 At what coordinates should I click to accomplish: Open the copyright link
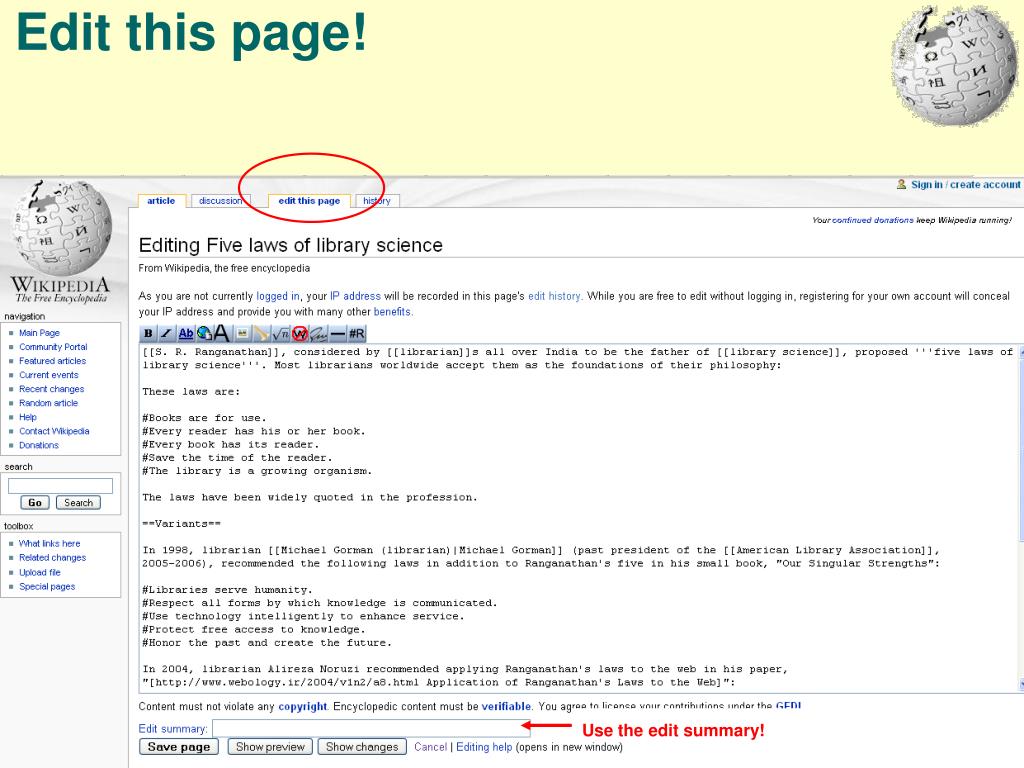(302, 706)
